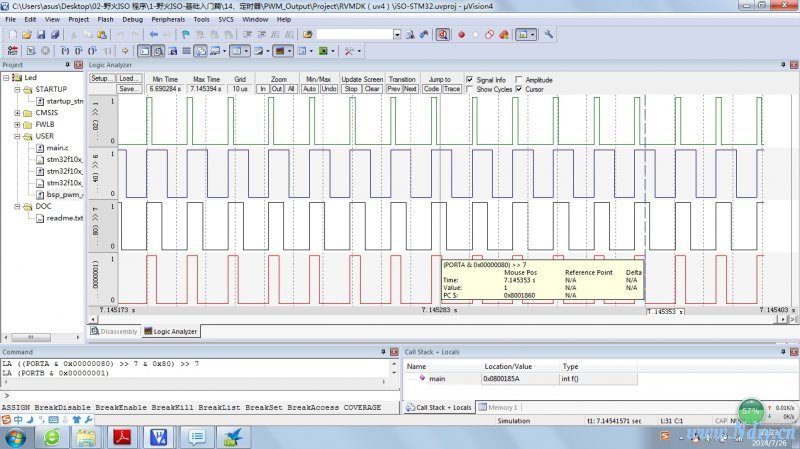Switch to the Disassembly tab
Image resolution: width=800 pixels, height=449 pixels.
115,331
